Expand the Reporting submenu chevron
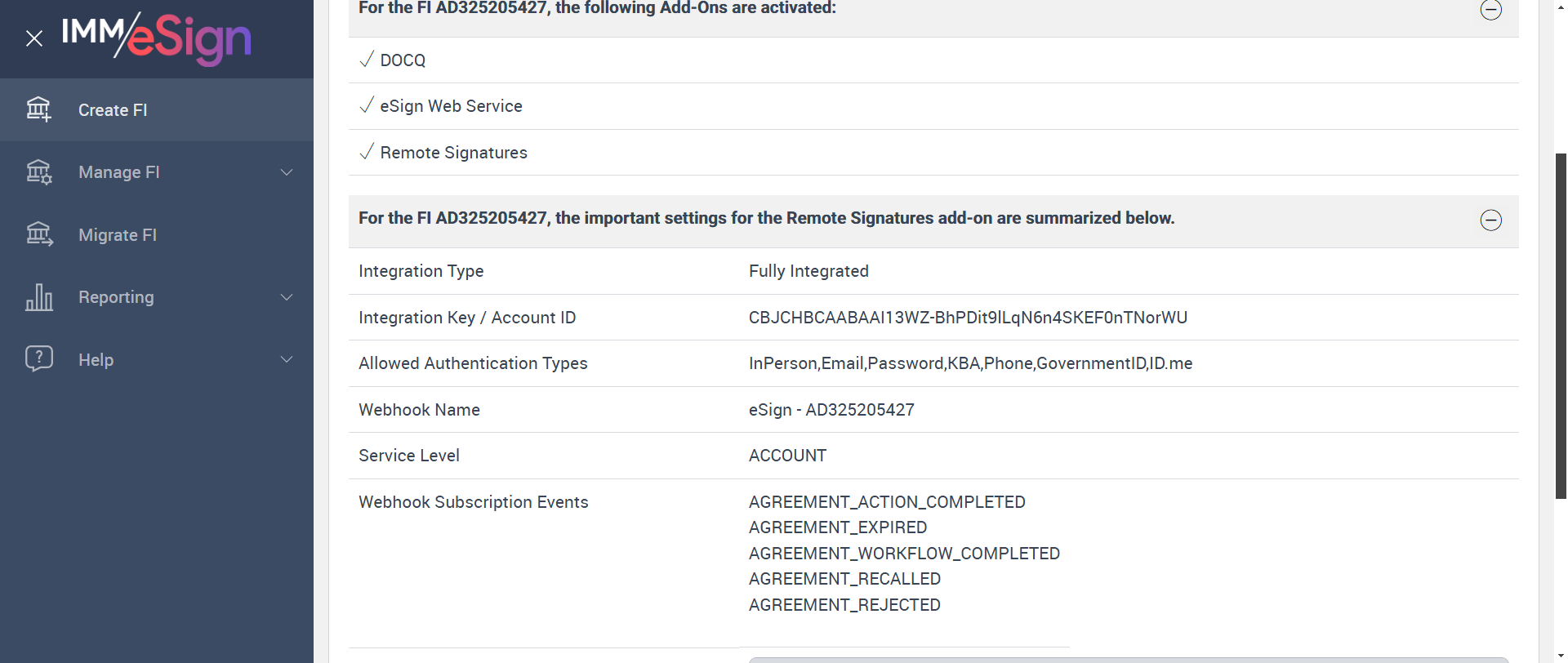The width and height of the screenshot is (1568, 663). click(x=287, y=297)
